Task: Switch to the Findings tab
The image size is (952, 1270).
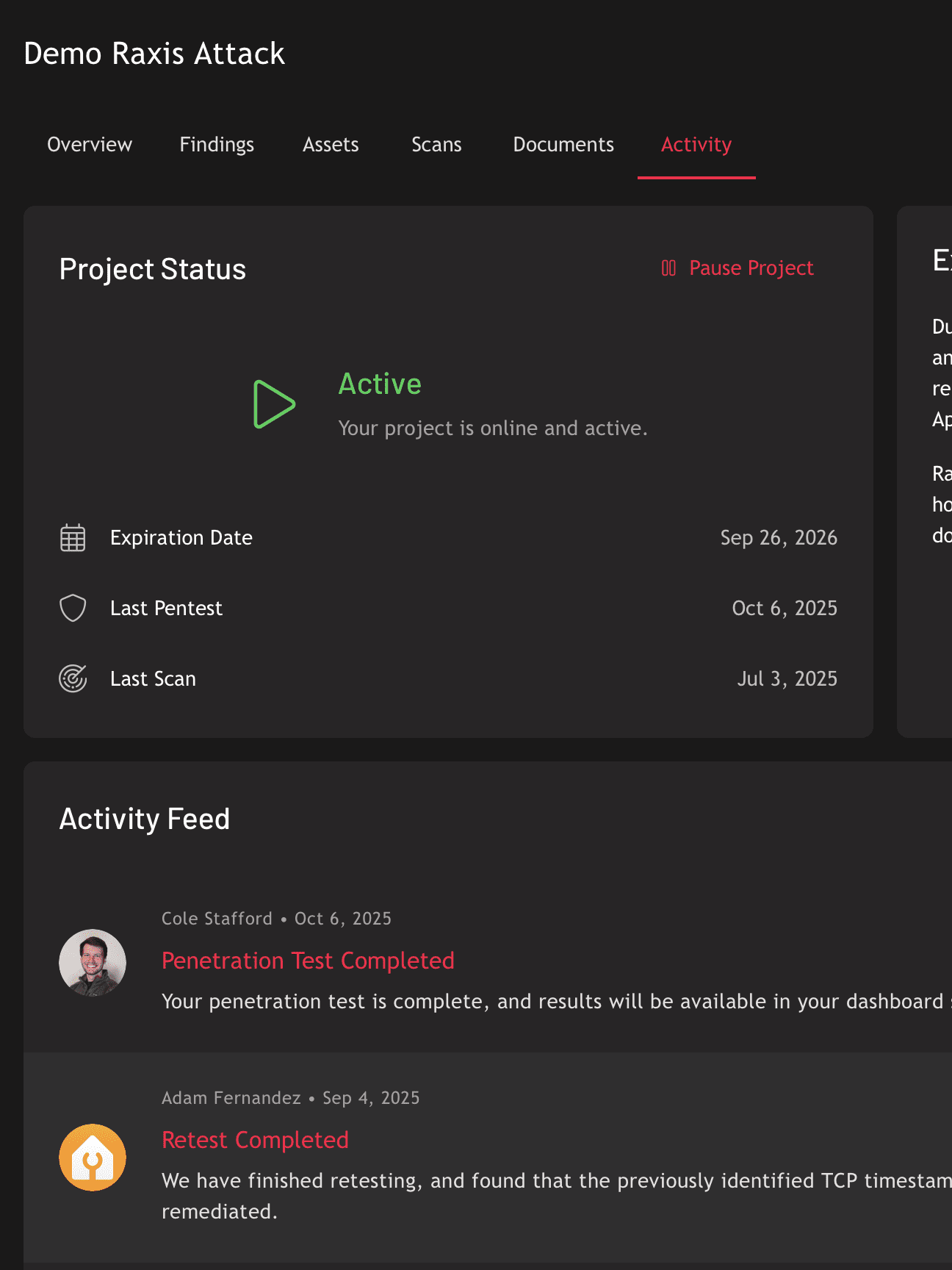Action: tap(217, 145)
